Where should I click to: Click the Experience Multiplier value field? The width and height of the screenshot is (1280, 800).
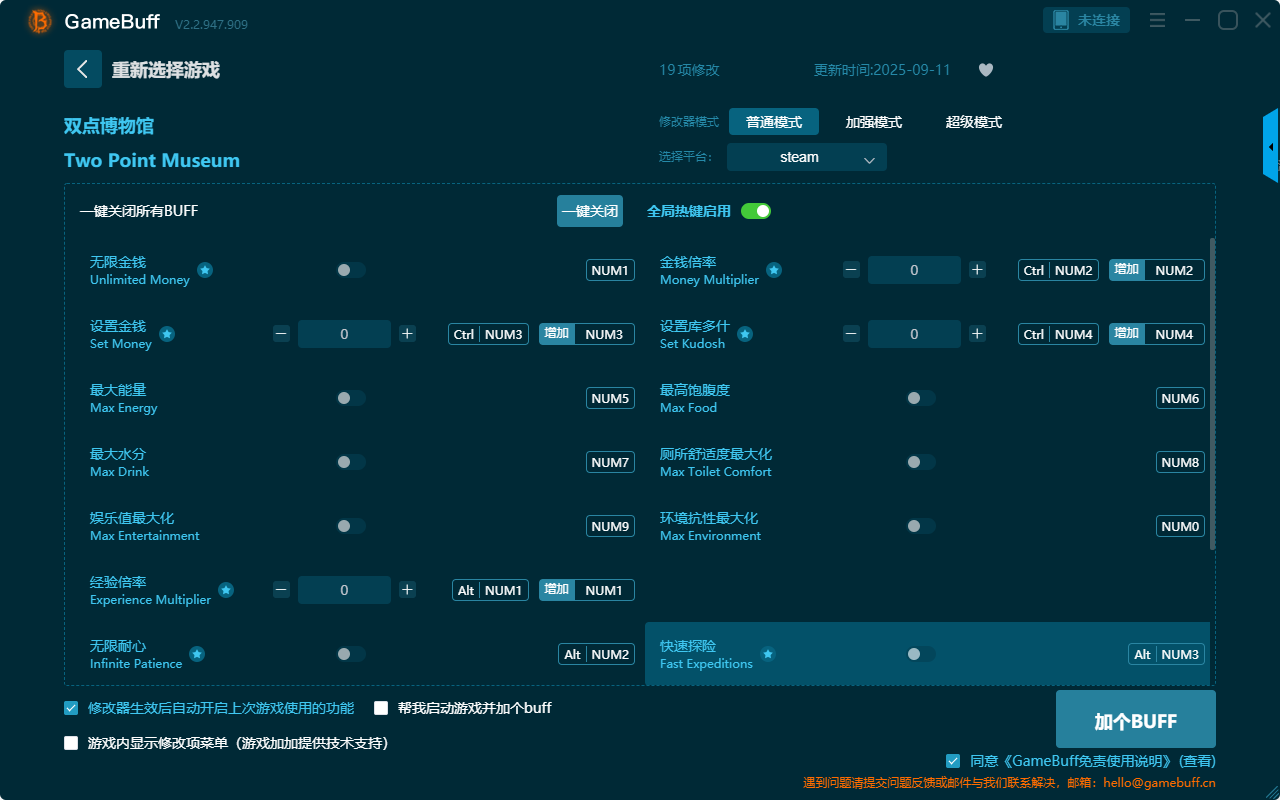(x=344, y=590)
